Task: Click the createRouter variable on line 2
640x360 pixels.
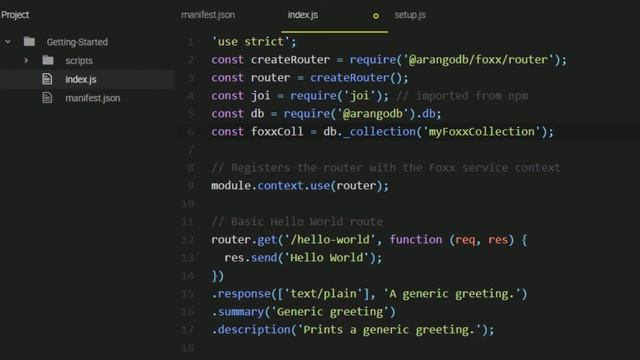Action: 290,60
